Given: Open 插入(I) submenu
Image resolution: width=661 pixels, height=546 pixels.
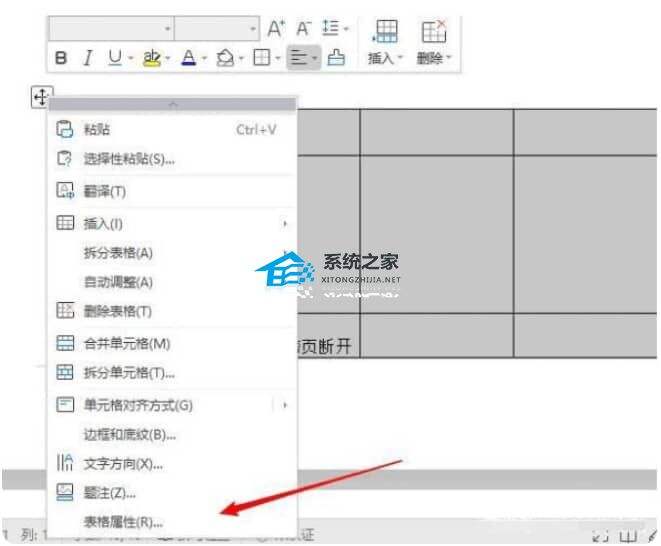Looking at the screenshot, I should 173,223.
